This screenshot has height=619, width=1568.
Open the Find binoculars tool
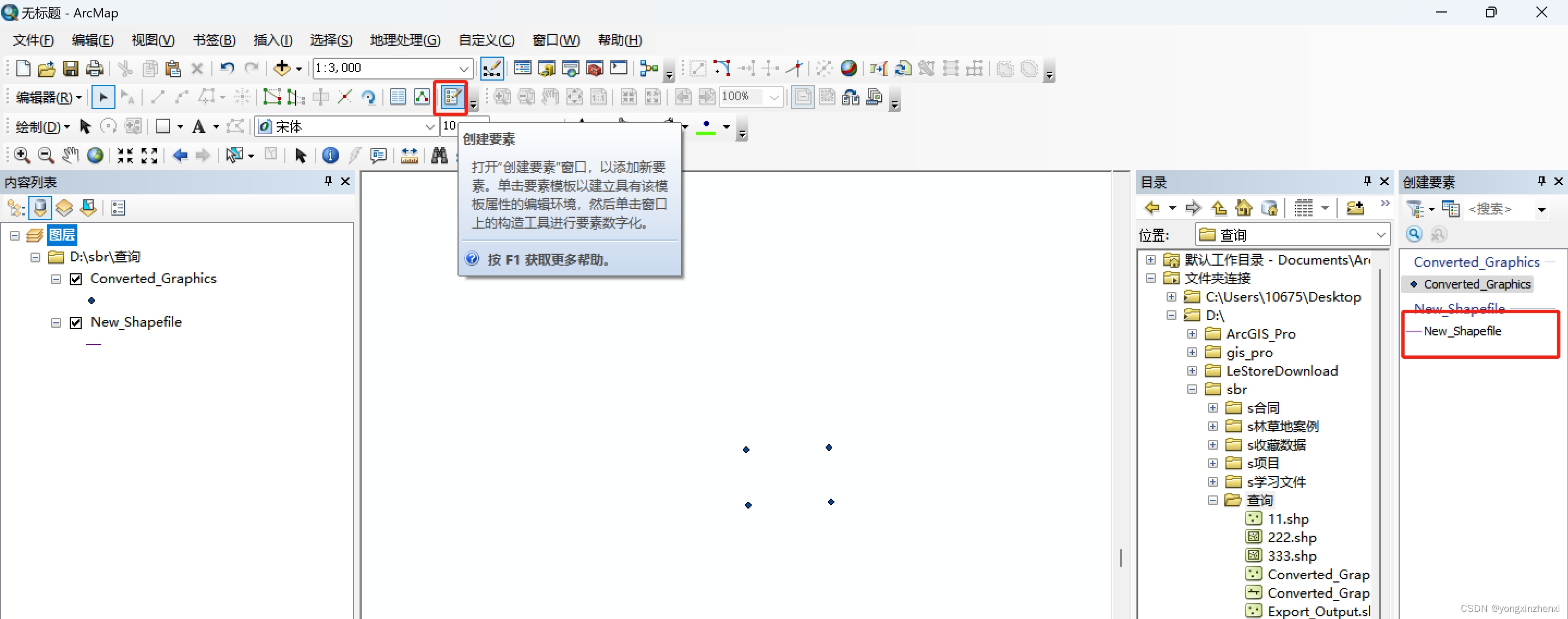click(x=439, y=156)
